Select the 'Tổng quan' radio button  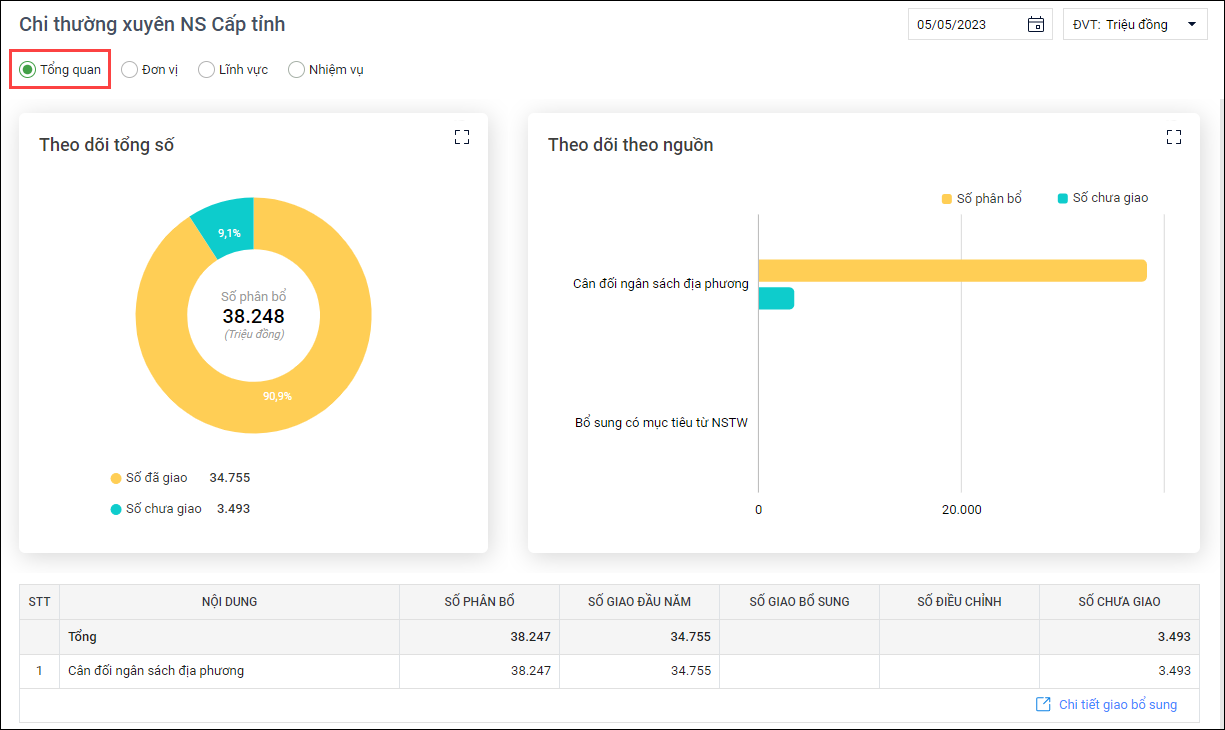28,70
